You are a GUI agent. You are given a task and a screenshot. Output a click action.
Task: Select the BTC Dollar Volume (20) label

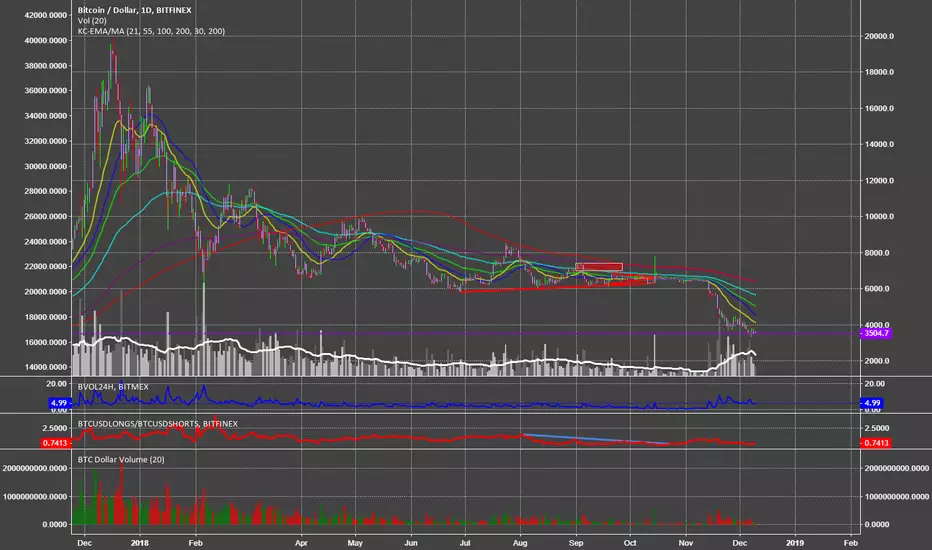click(x=121, y=459)
